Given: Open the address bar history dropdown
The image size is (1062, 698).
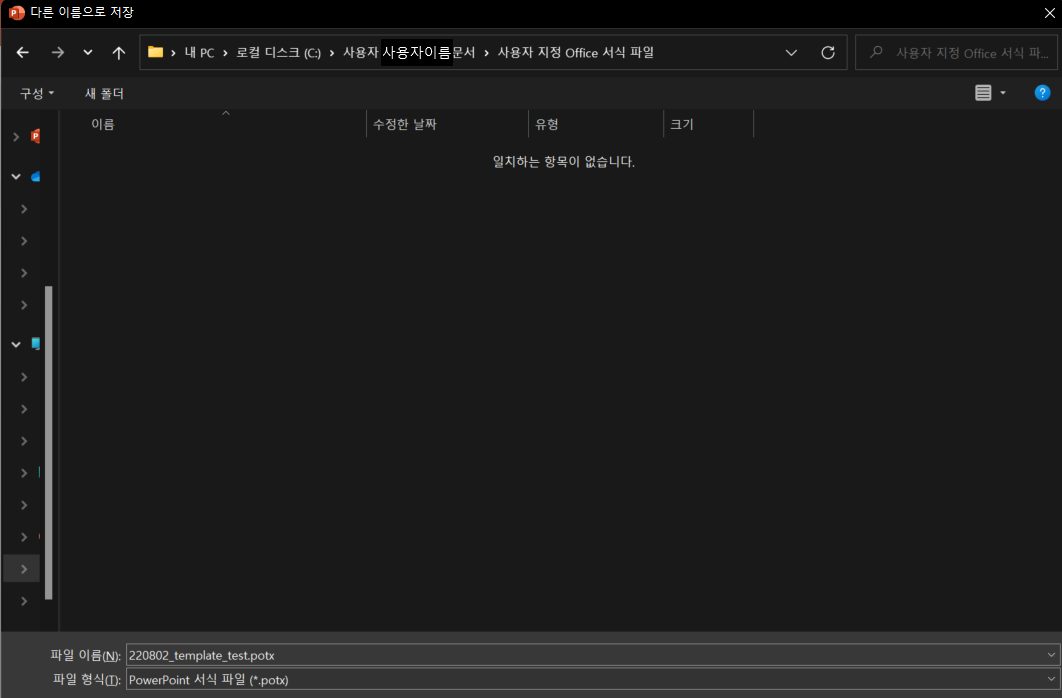Looking at the screenshot, I should tap(790, 52).
